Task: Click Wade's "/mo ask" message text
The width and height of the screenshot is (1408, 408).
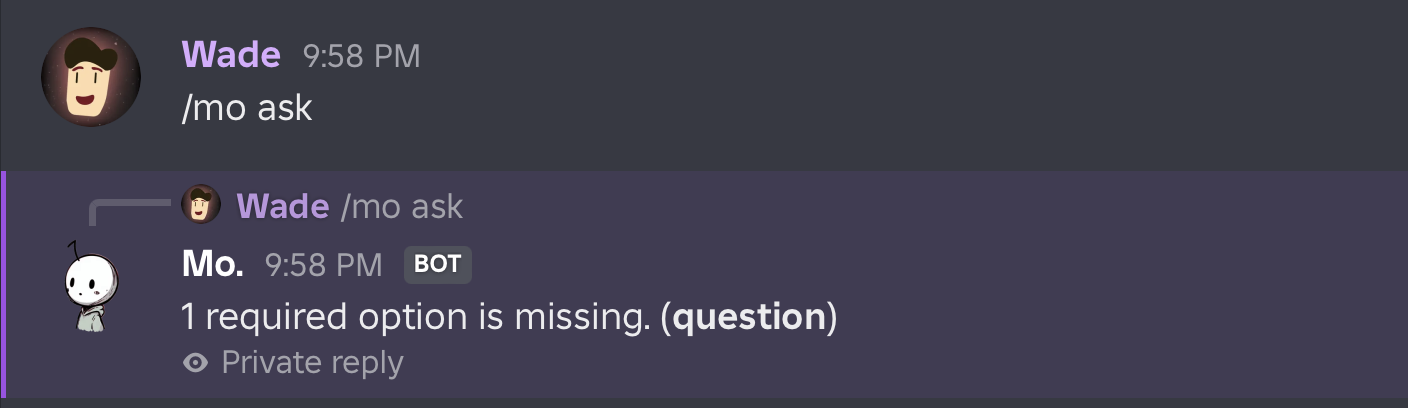Action: 247,107
